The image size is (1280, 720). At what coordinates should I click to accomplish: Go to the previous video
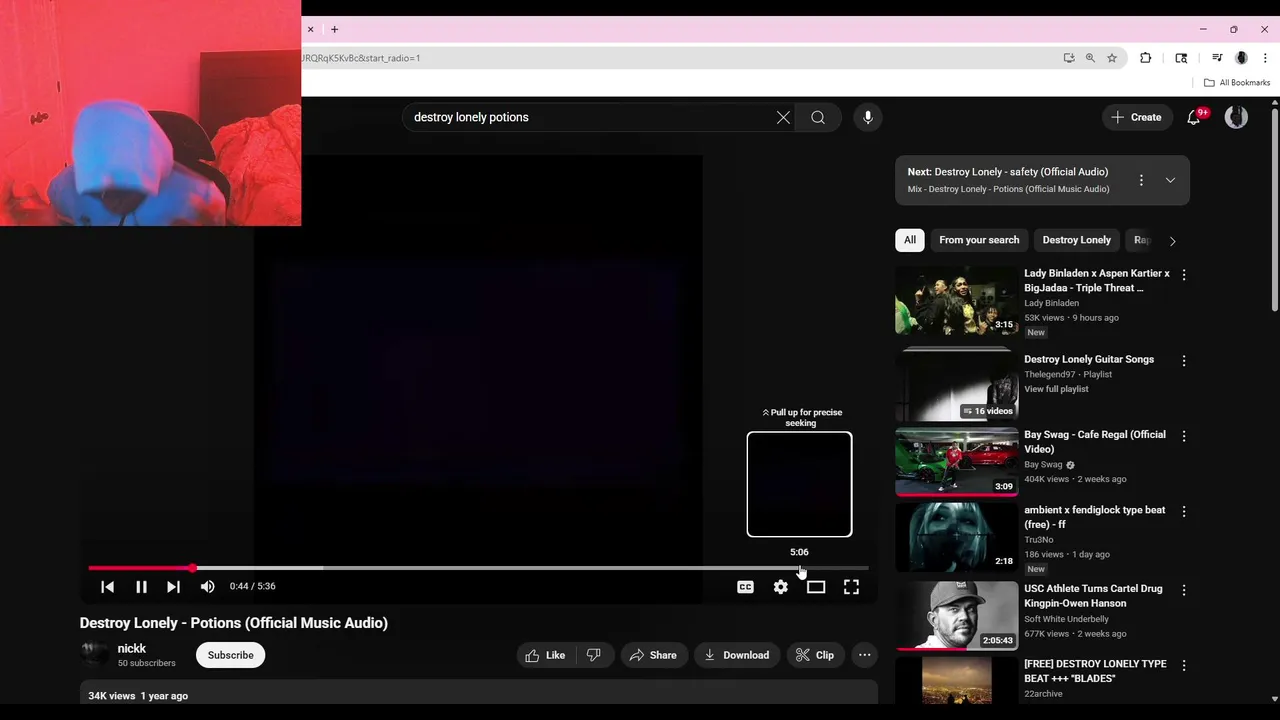[x=107, y=587]
